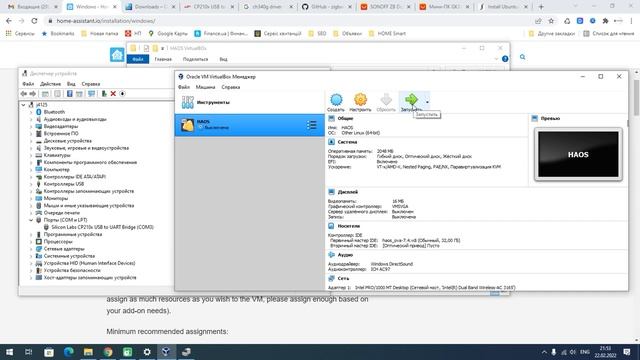Click the blue help icon in Device Manager toolbar
Image resolution: width=640 pixels, height=360 pixels.
(x=70, y=94)
